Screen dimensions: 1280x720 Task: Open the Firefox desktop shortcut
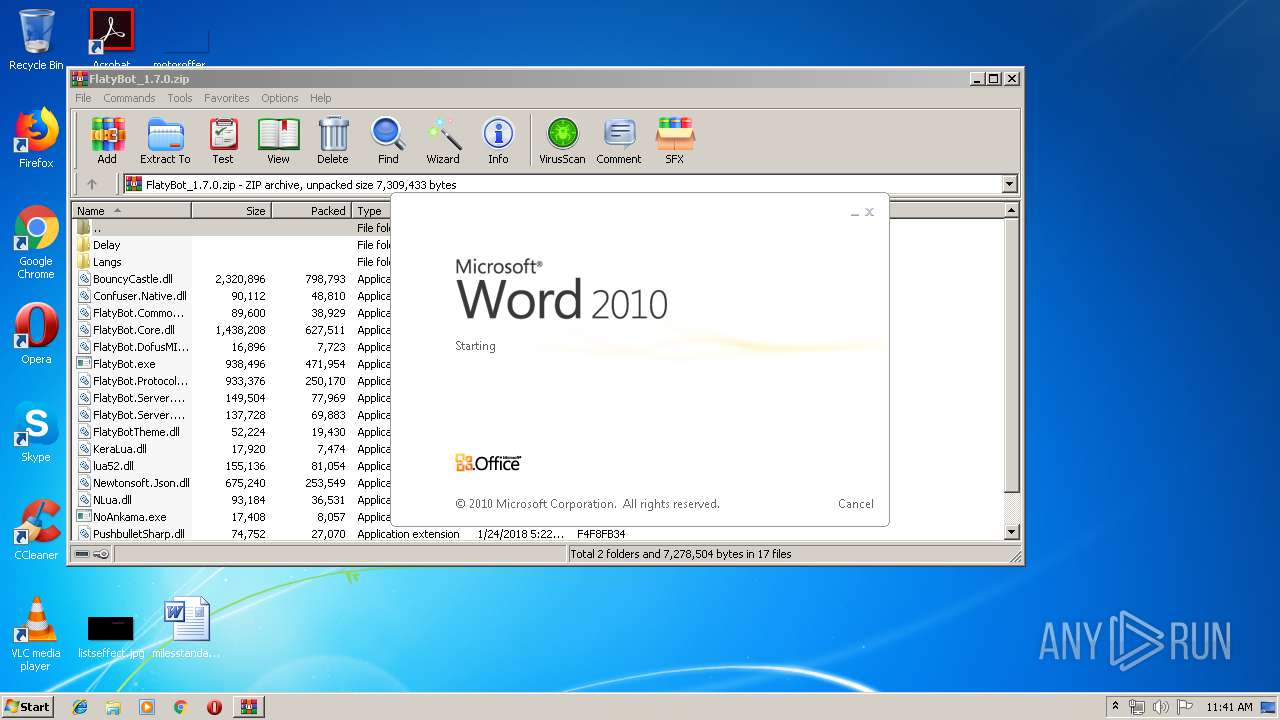click(x=36, y=138)
